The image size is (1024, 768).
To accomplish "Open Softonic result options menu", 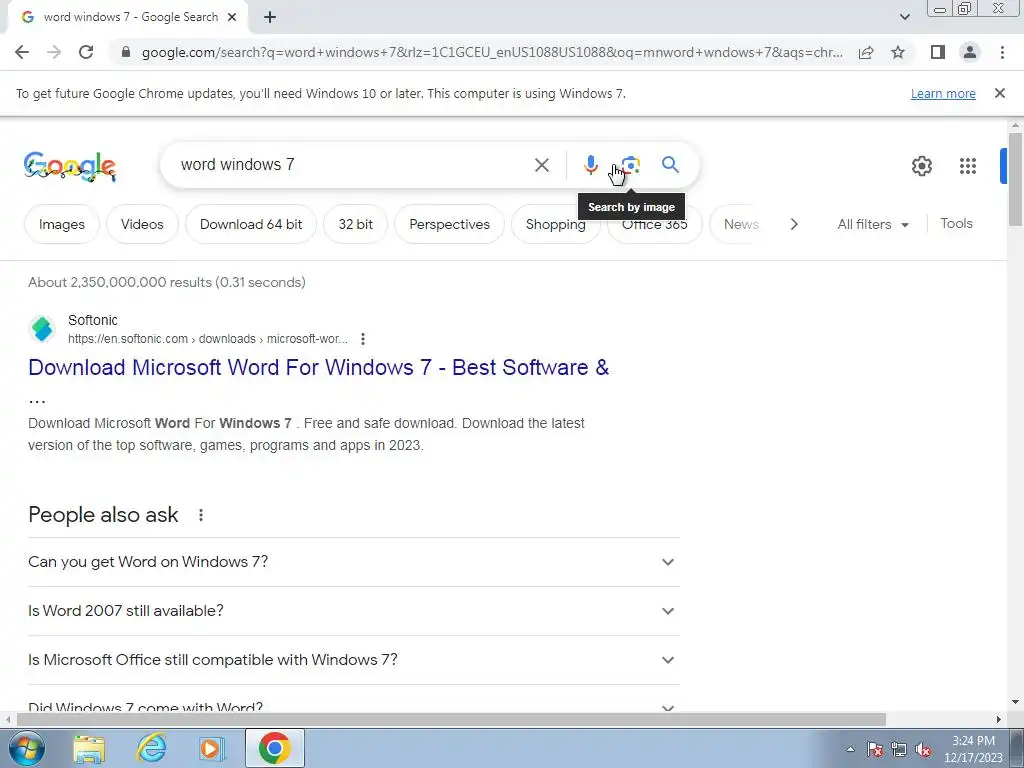I will 362,339.
